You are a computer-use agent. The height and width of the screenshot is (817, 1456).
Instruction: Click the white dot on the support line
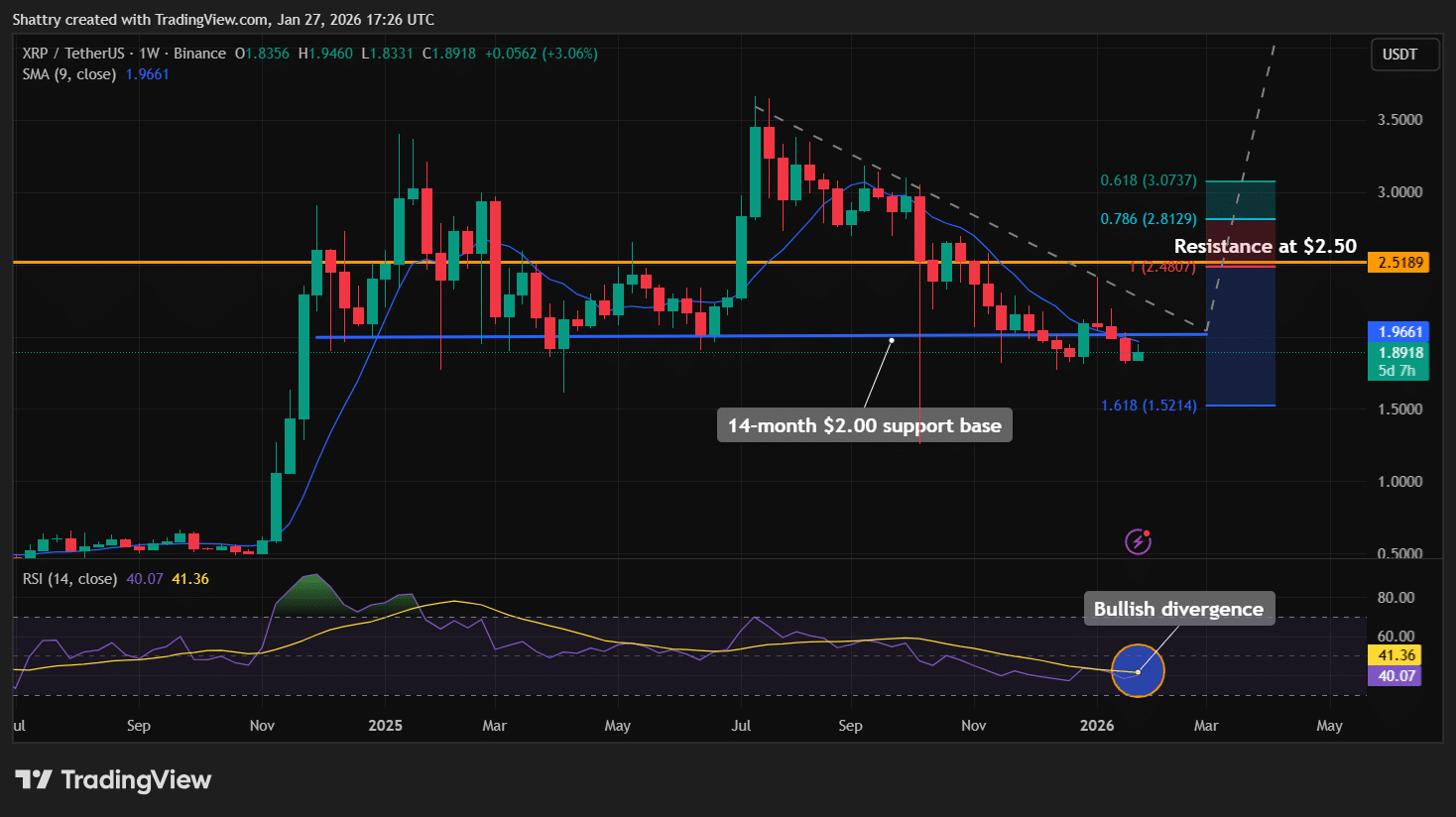pos(892,340)
